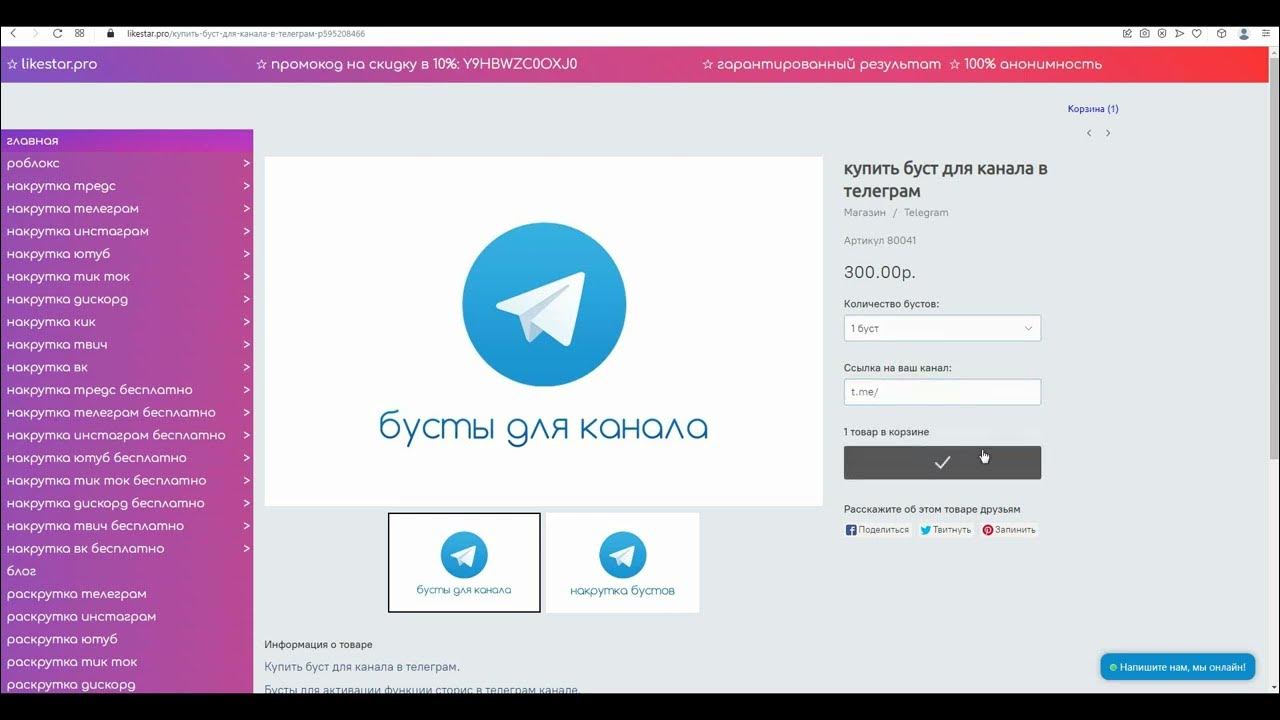Click the likestar.pro logo link

[x=52, y=64]
